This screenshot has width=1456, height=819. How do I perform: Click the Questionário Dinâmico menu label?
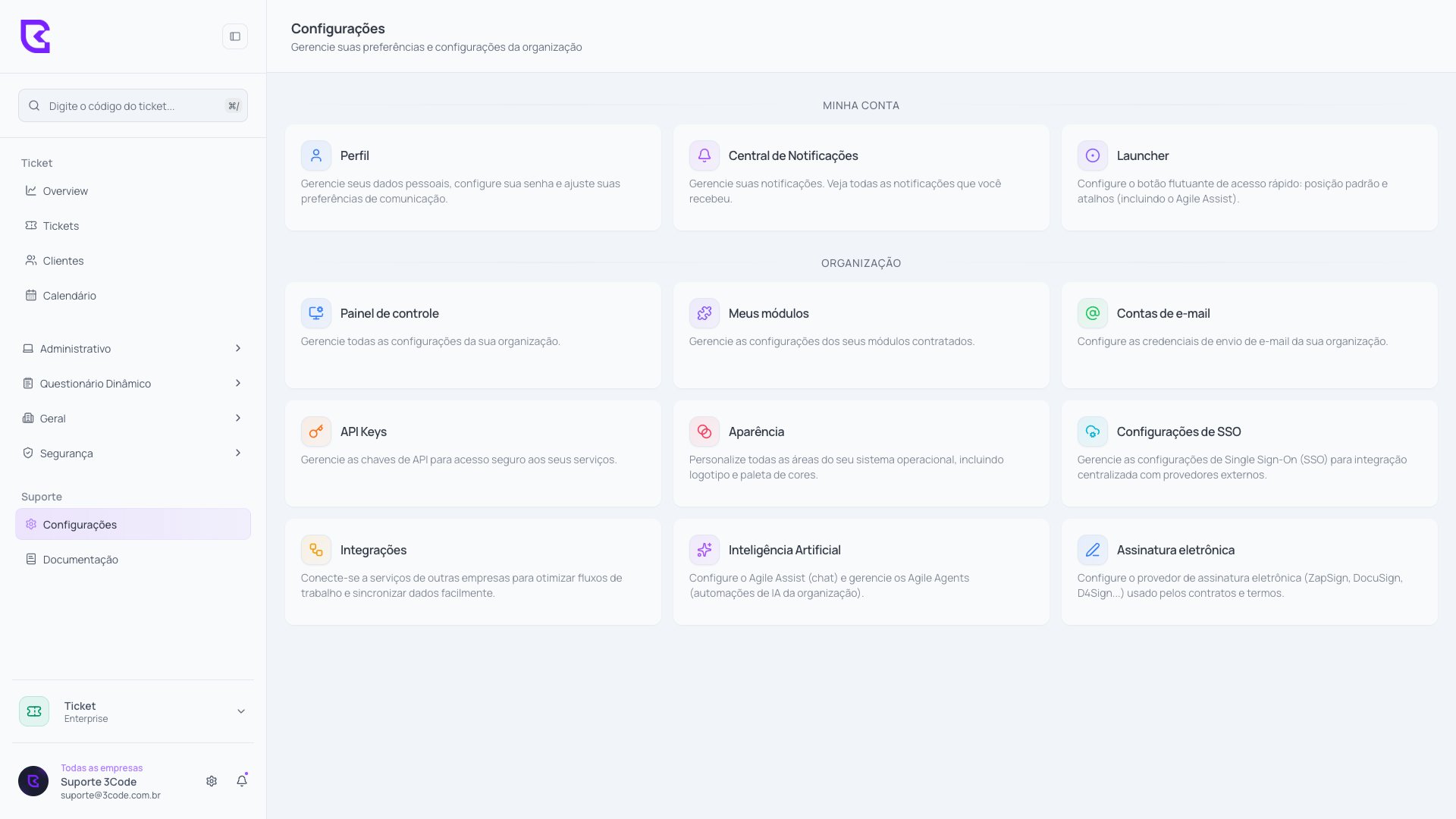[x=96, y=384]
